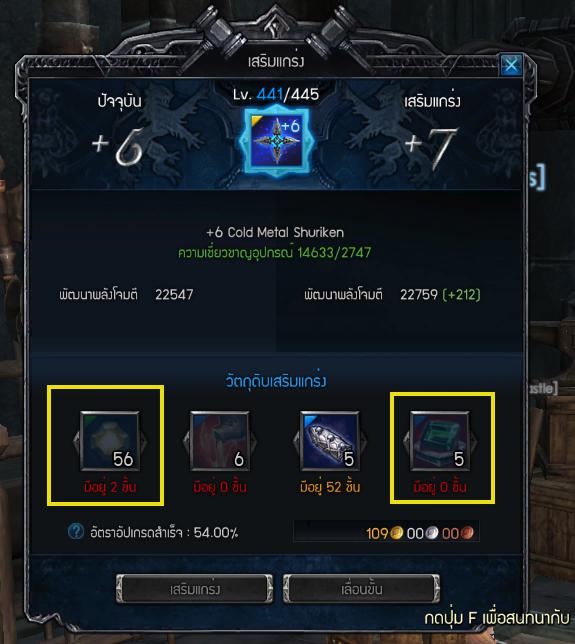575x644 pixels.
Task: Select the hammer material slot needing 6
Action: point(220,441)
